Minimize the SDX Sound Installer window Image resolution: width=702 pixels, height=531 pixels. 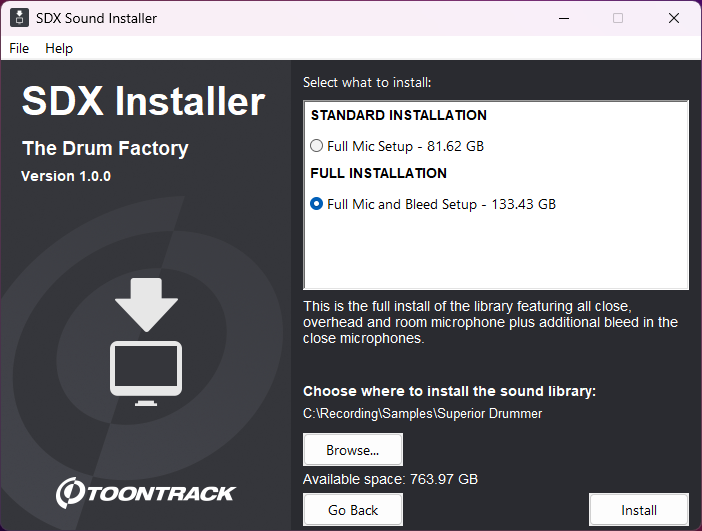[x=564, y=18]
